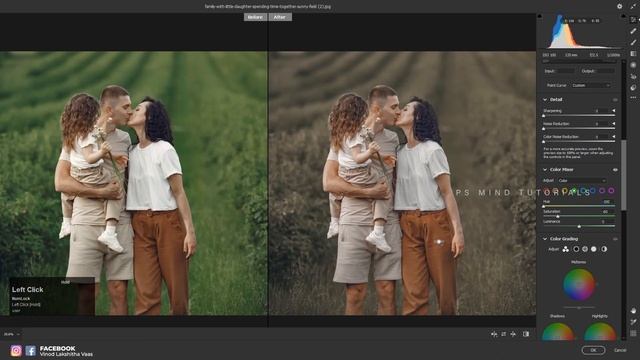Open the three-dot more options icon

[633, 98]
